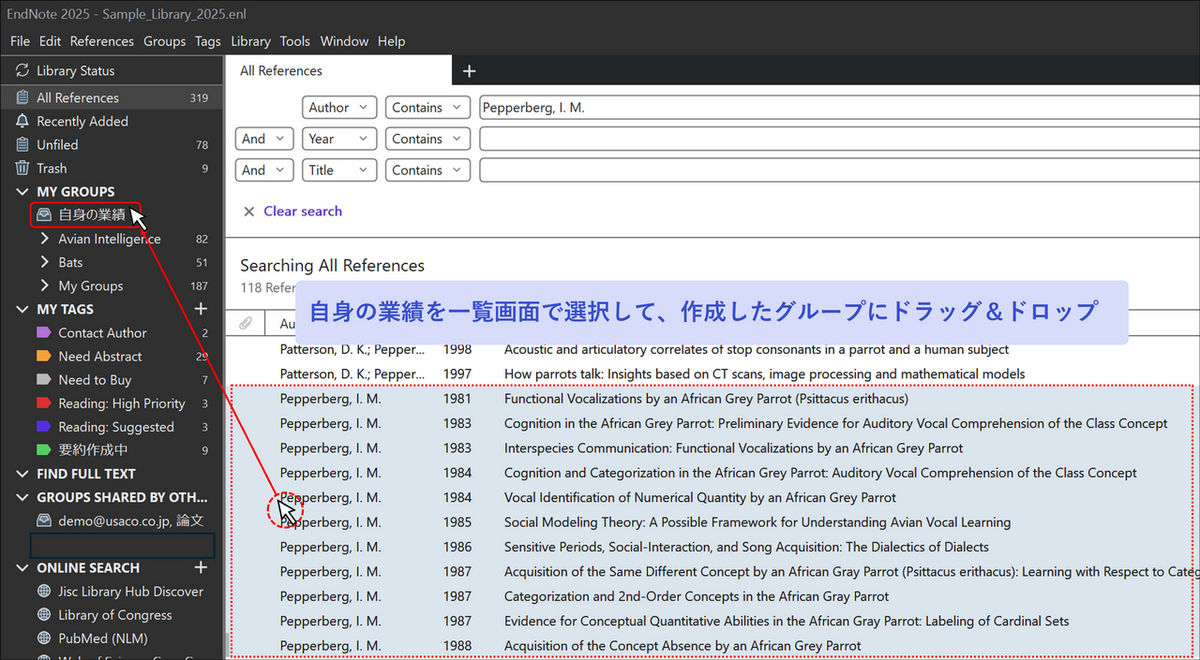Viewport: 1200px width, 660px height.
Task: Add online search with plus icon
Action: click(x=200, y=567)
